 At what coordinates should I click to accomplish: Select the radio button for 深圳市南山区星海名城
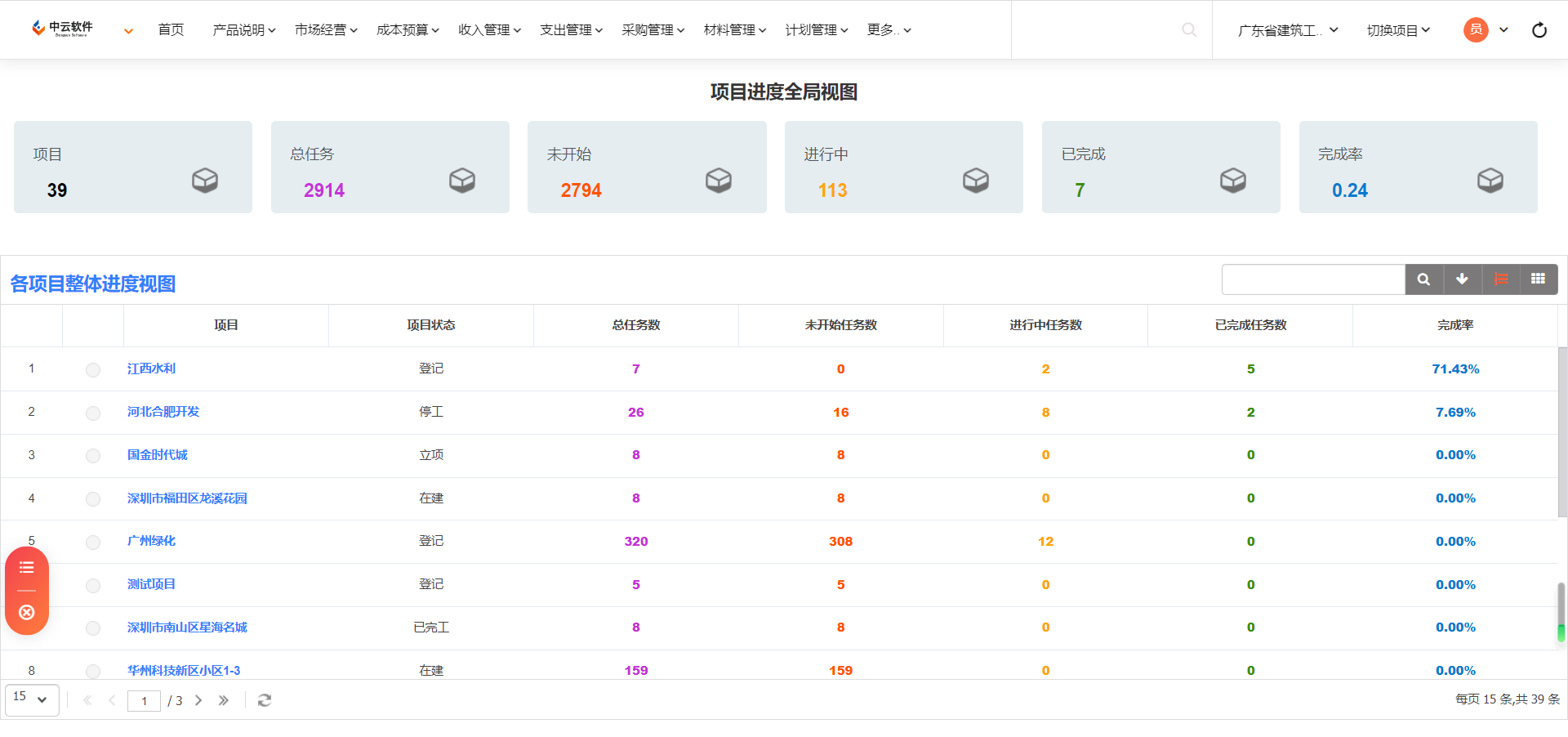[93, 628]
